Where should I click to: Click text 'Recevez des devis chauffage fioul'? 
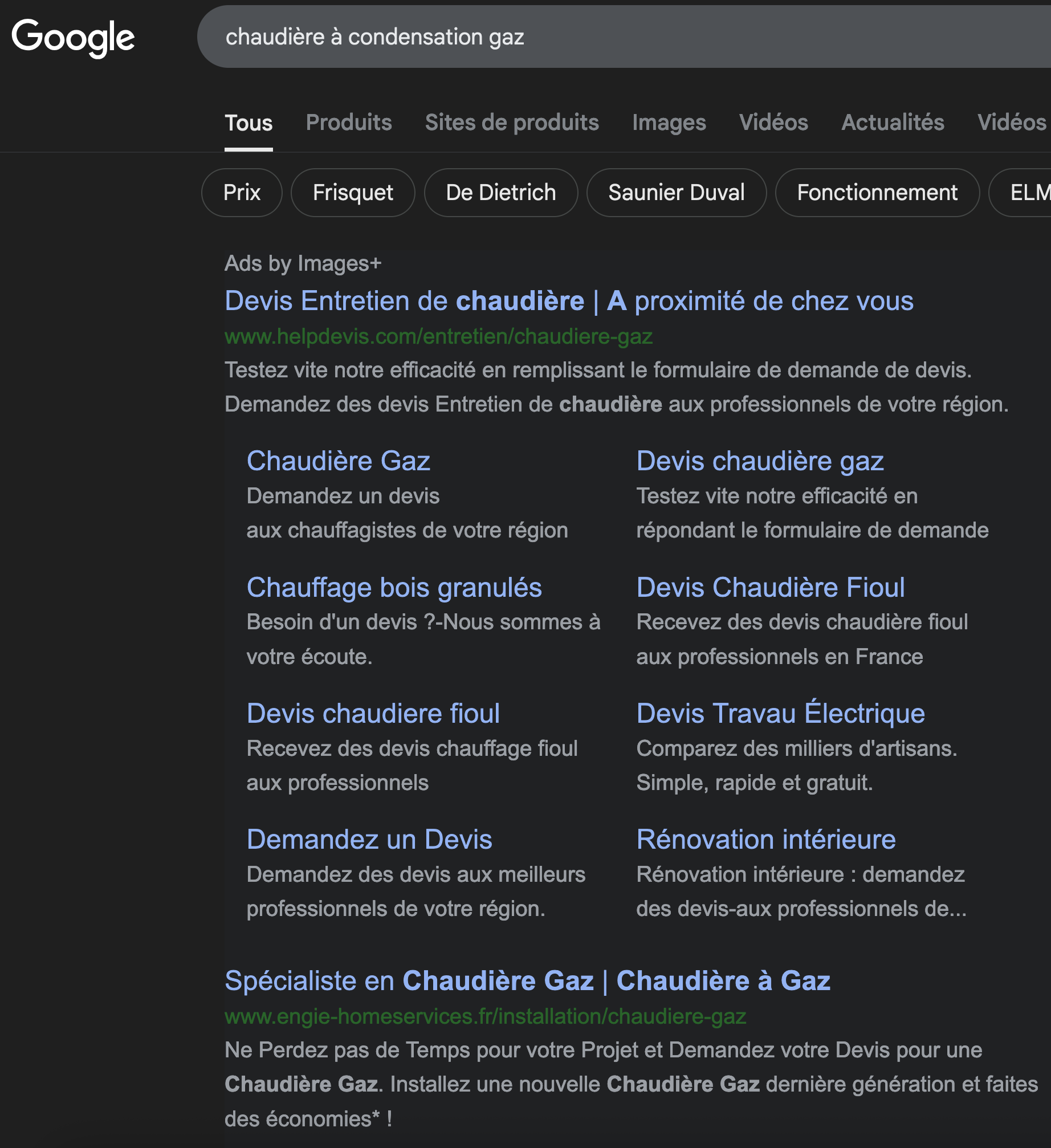pos(412,748)
